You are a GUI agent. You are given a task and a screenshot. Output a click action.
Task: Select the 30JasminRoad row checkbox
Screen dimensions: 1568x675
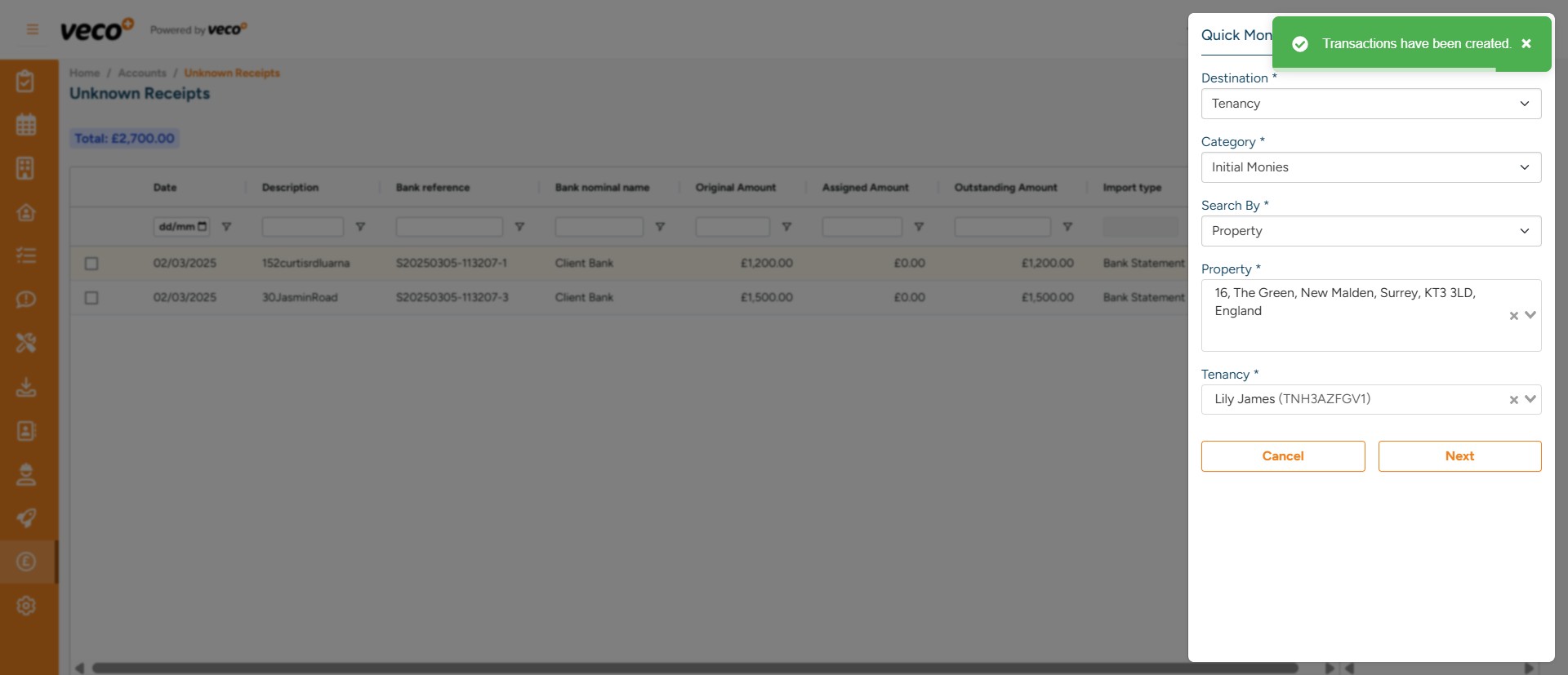[91, 298]
